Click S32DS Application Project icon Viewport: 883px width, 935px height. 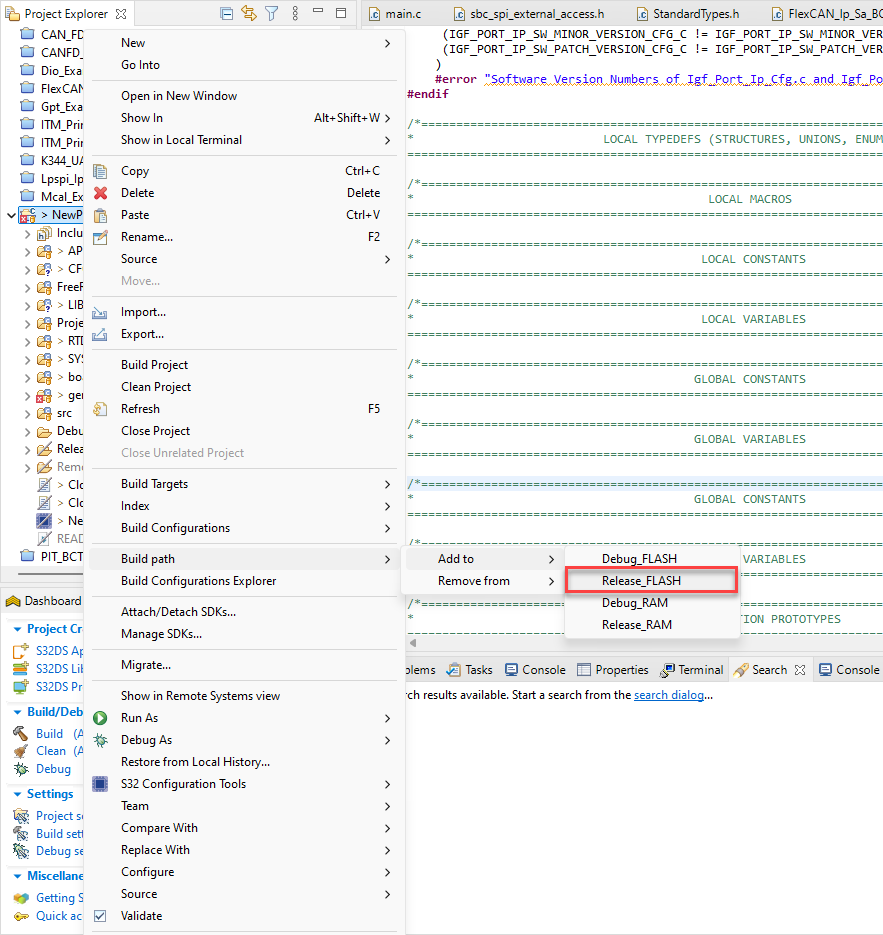point(21,651)
